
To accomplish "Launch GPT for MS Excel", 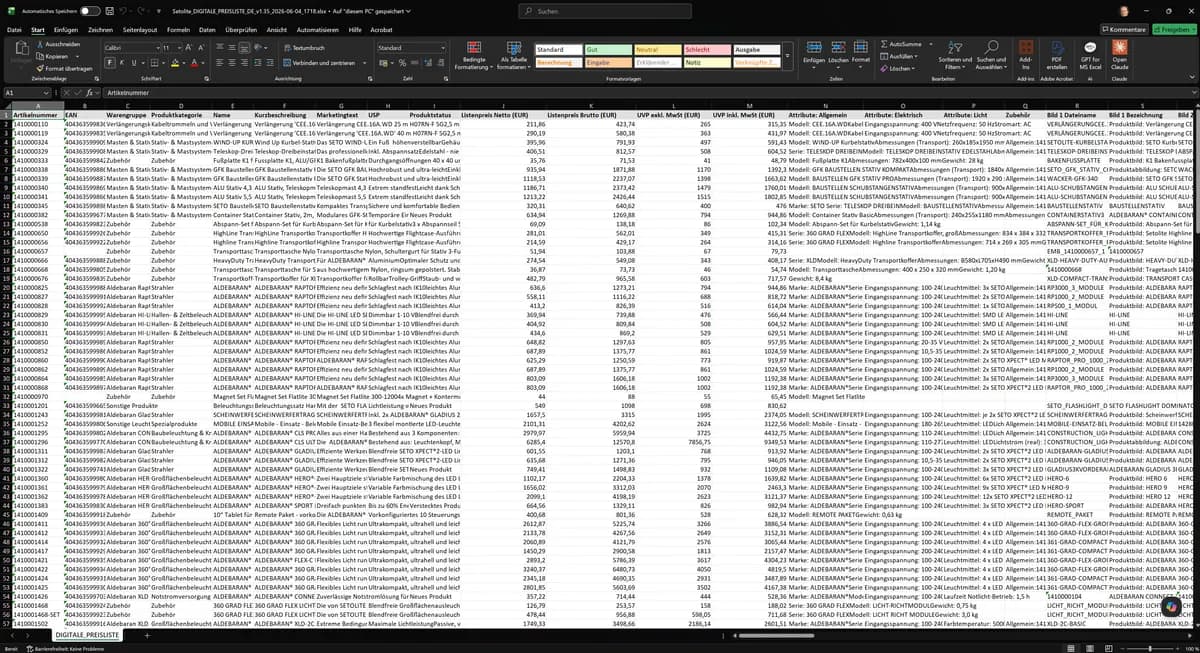I will [1089, 55].
